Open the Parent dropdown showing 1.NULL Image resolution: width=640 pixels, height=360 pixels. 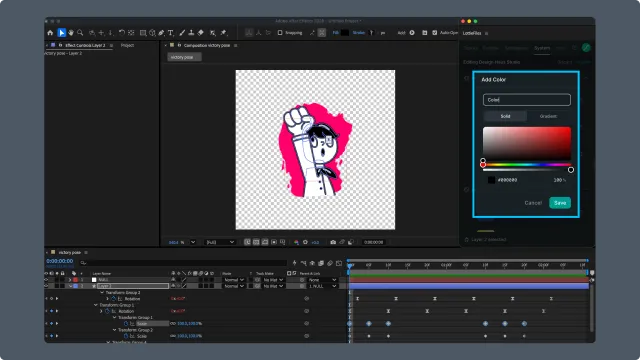[322, 286]
